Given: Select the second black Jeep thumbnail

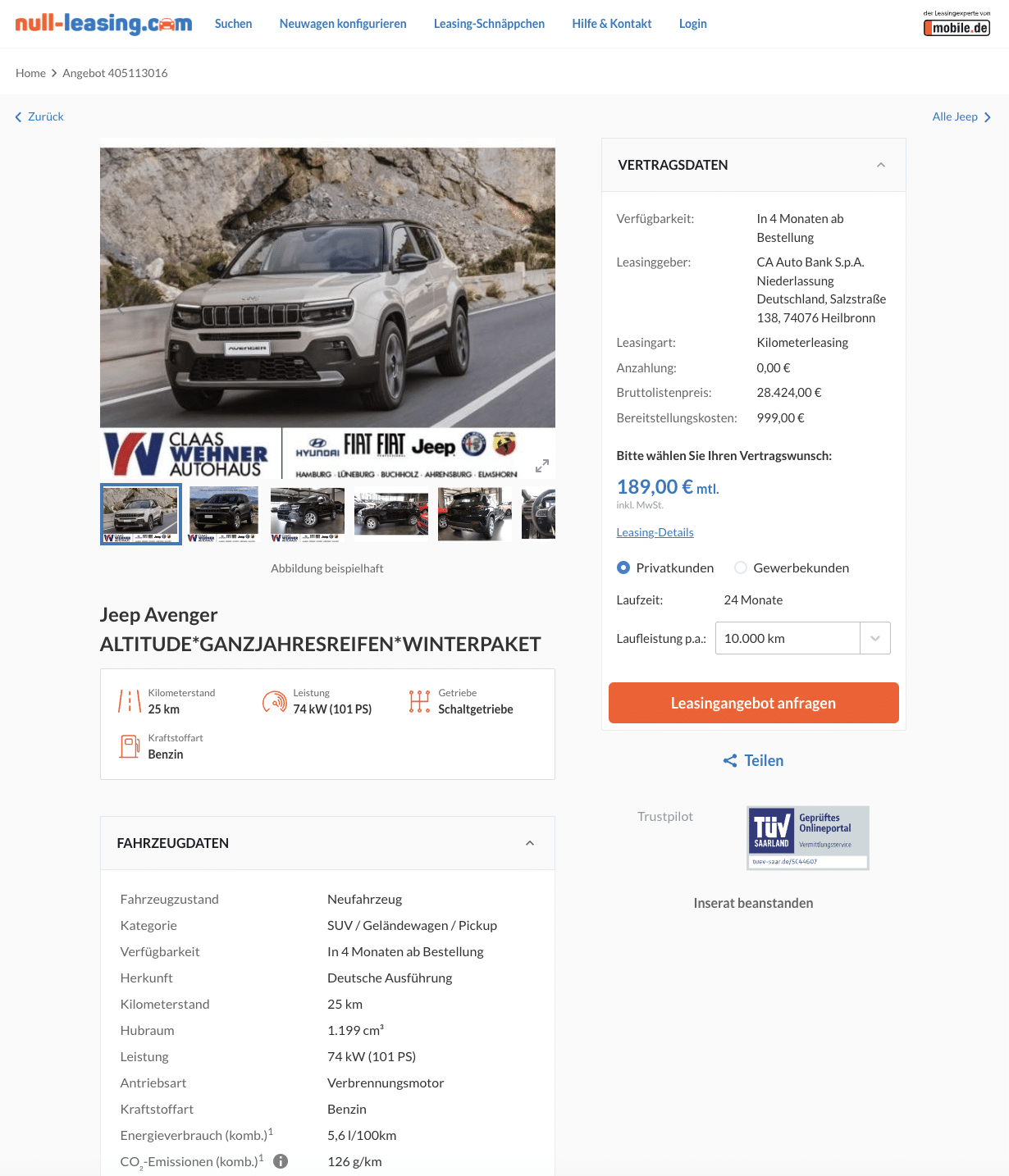Looking at the screenshot, I should [308, 514].
